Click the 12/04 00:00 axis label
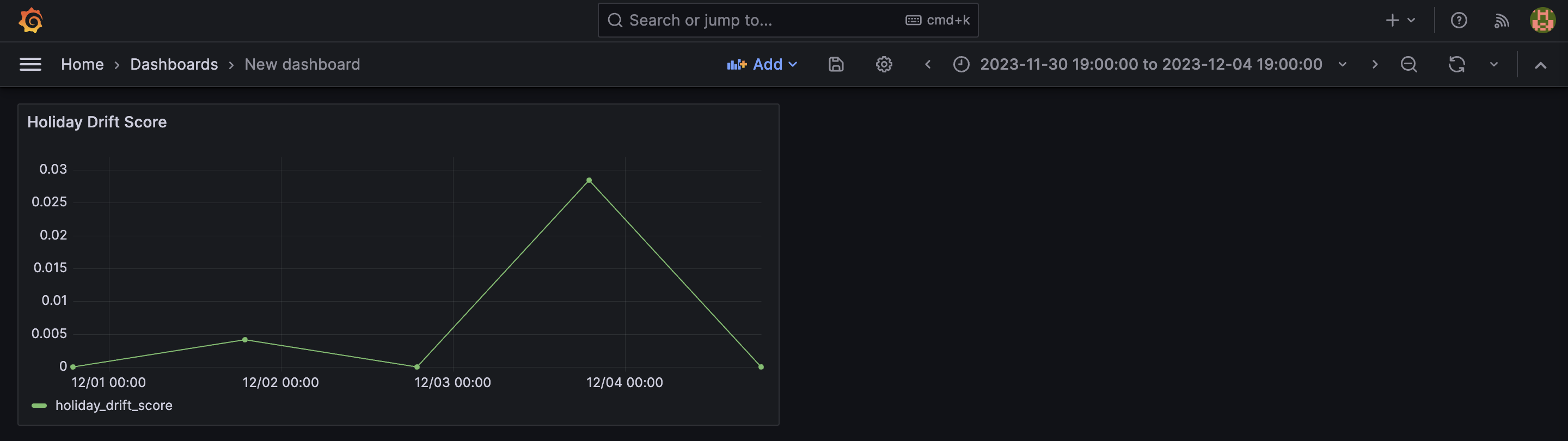1568x441 pixels. point(624,383)
